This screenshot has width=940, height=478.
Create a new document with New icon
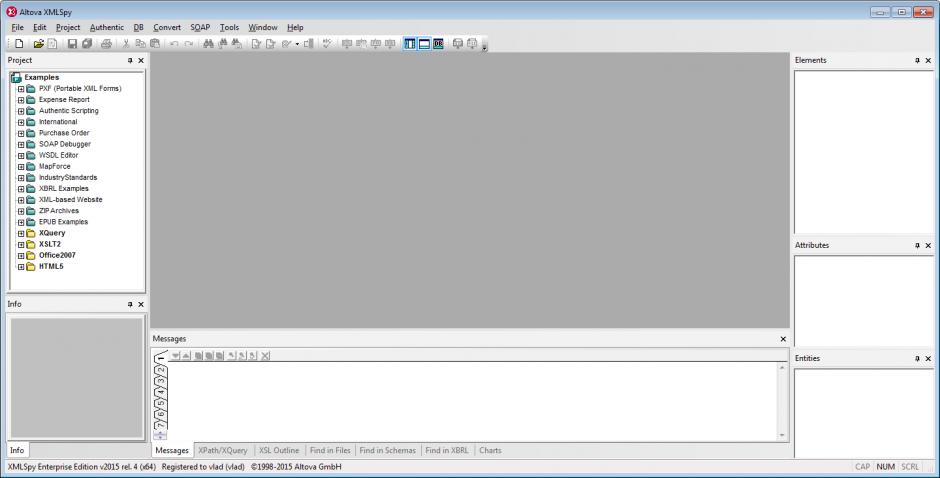19,44
